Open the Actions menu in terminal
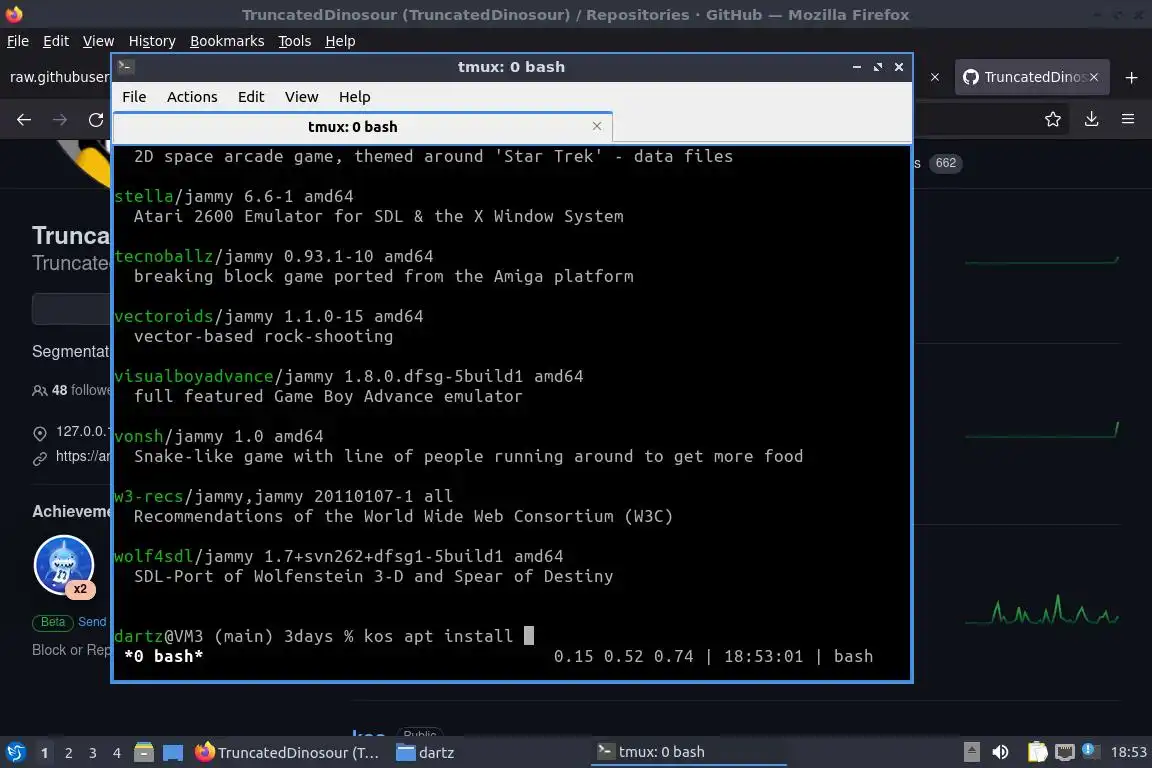Screen dimensions: 1152x768 192,97
